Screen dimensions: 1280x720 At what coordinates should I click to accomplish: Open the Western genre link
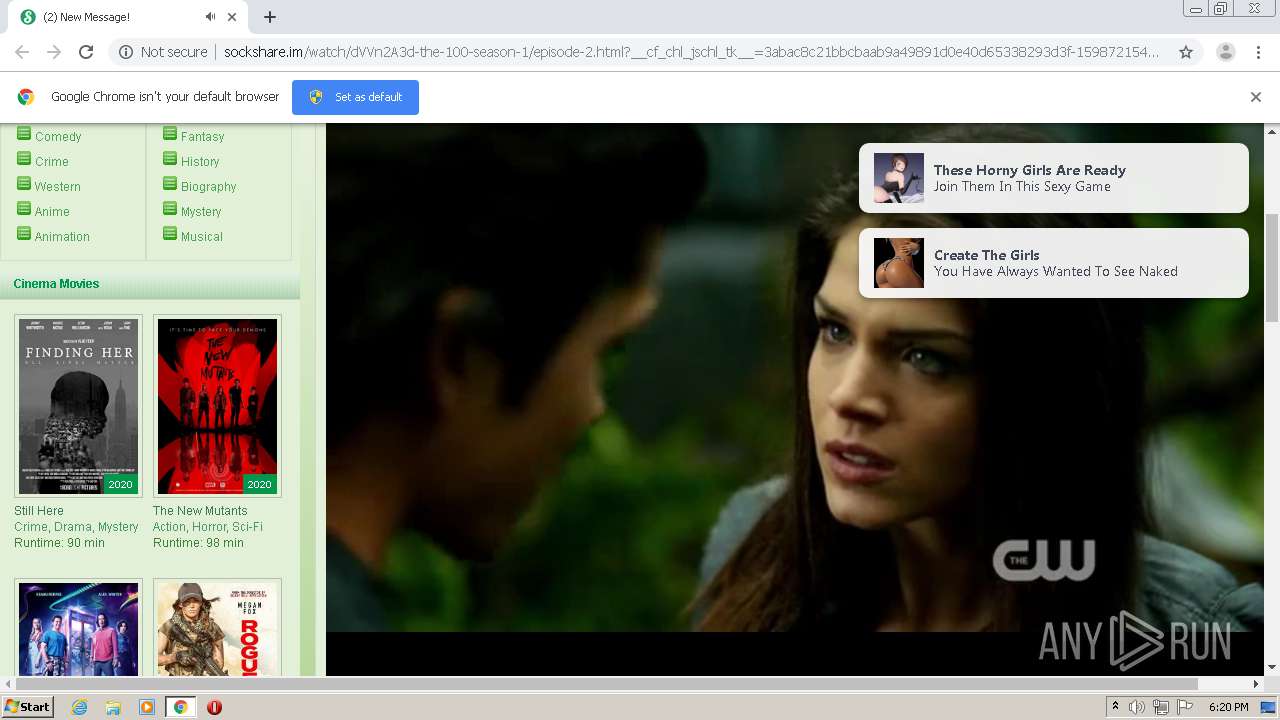point(58,187)
